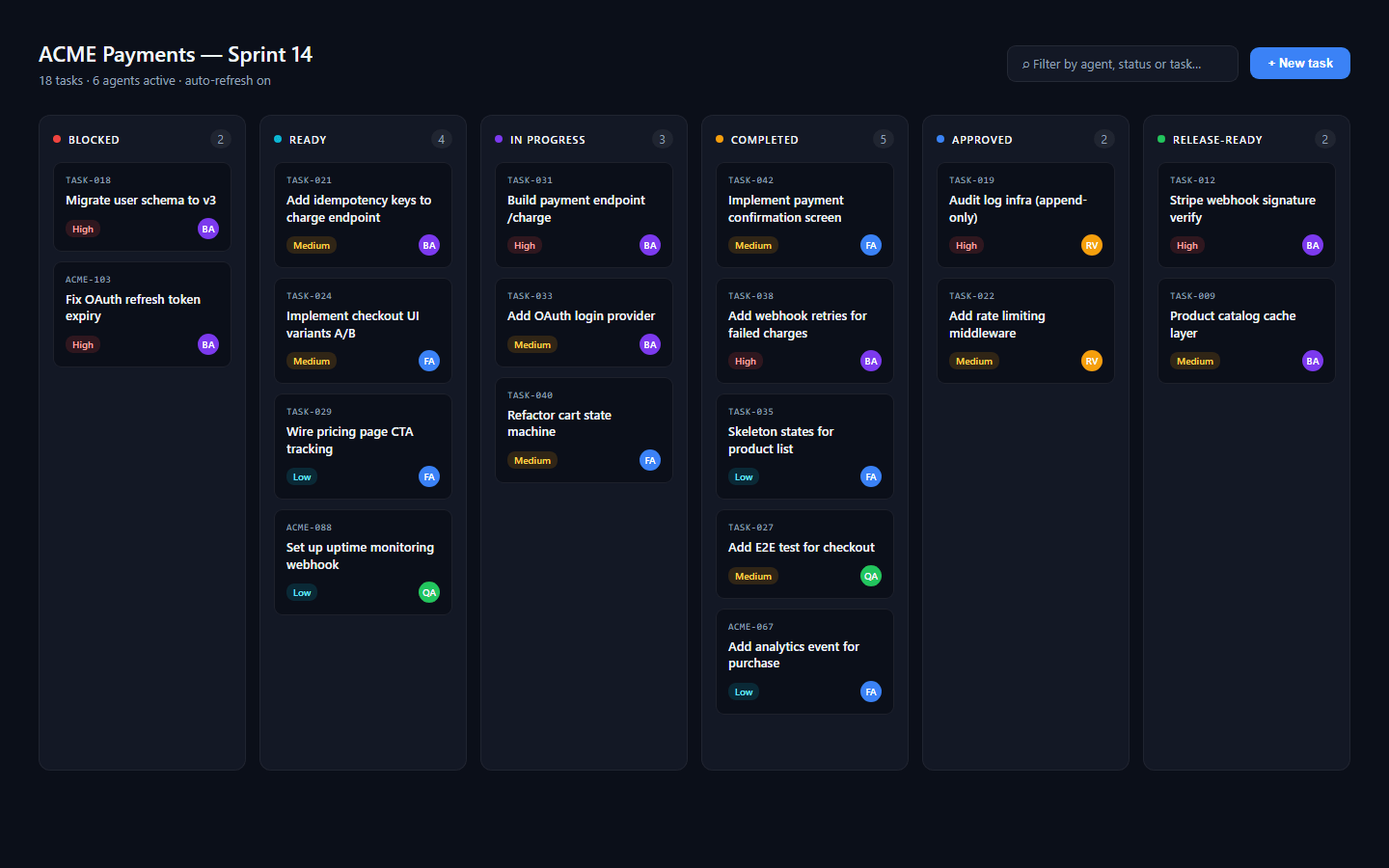The image size is (1389, 868).
Task: Click the BA avatar on ACME-103 card
Action: click(208, 344)
